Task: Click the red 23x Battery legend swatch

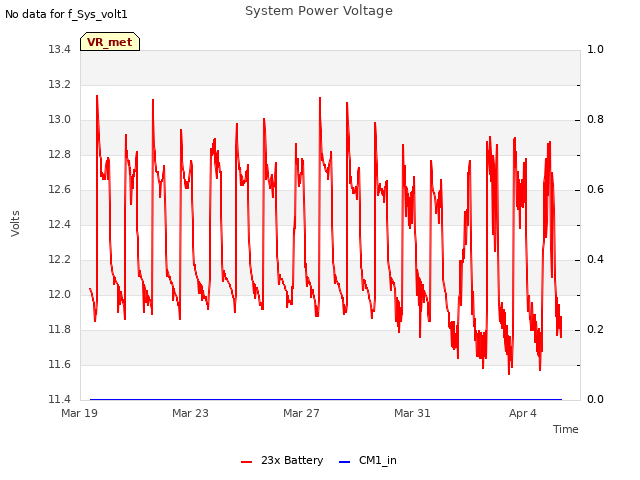Action: [247, 462]
